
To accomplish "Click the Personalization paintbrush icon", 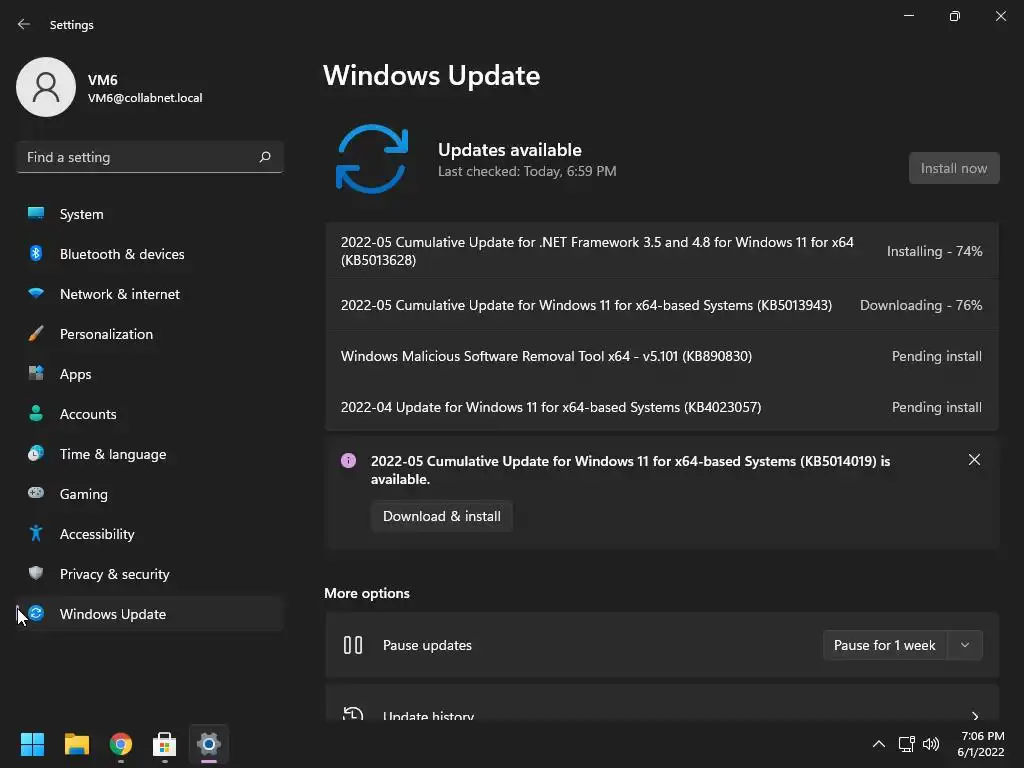I will click(x=36, y=333).
